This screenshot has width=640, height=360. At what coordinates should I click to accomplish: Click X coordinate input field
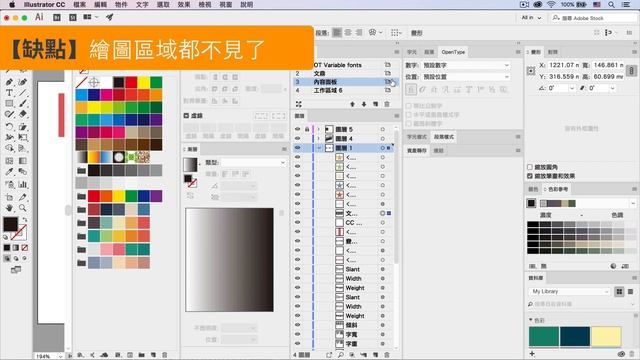563,65
